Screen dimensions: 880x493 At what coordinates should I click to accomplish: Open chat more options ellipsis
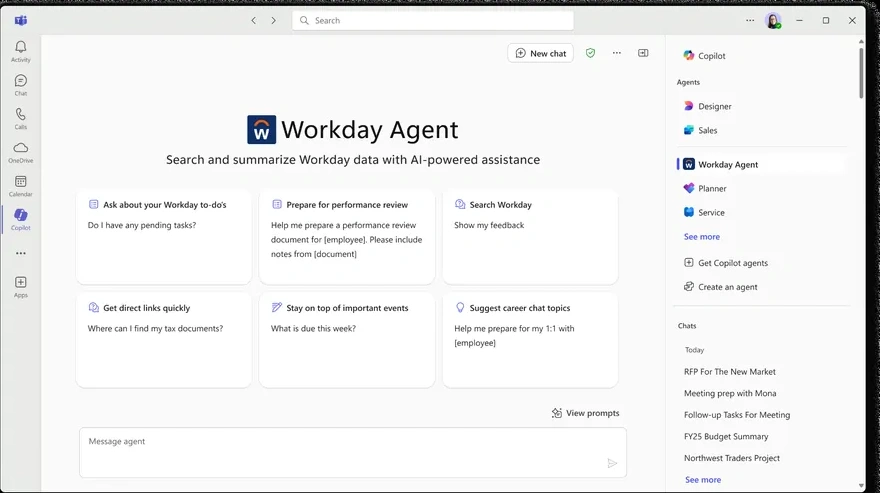pos(617,53)
